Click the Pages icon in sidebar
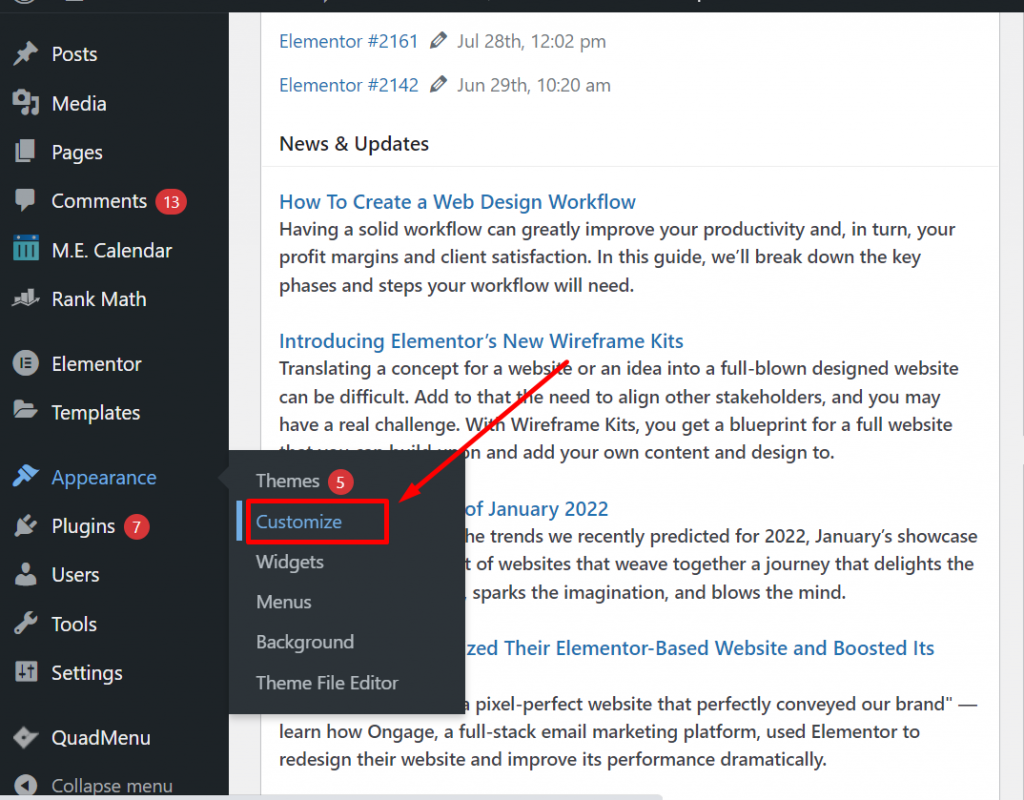This screenshot has height=800, width=1024. pos(25,152)
